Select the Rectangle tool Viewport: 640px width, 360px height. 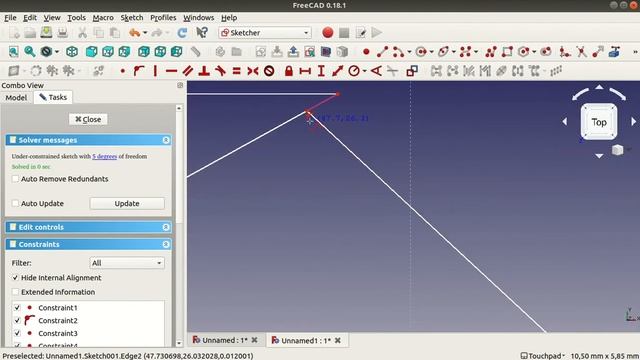(507, 52)
